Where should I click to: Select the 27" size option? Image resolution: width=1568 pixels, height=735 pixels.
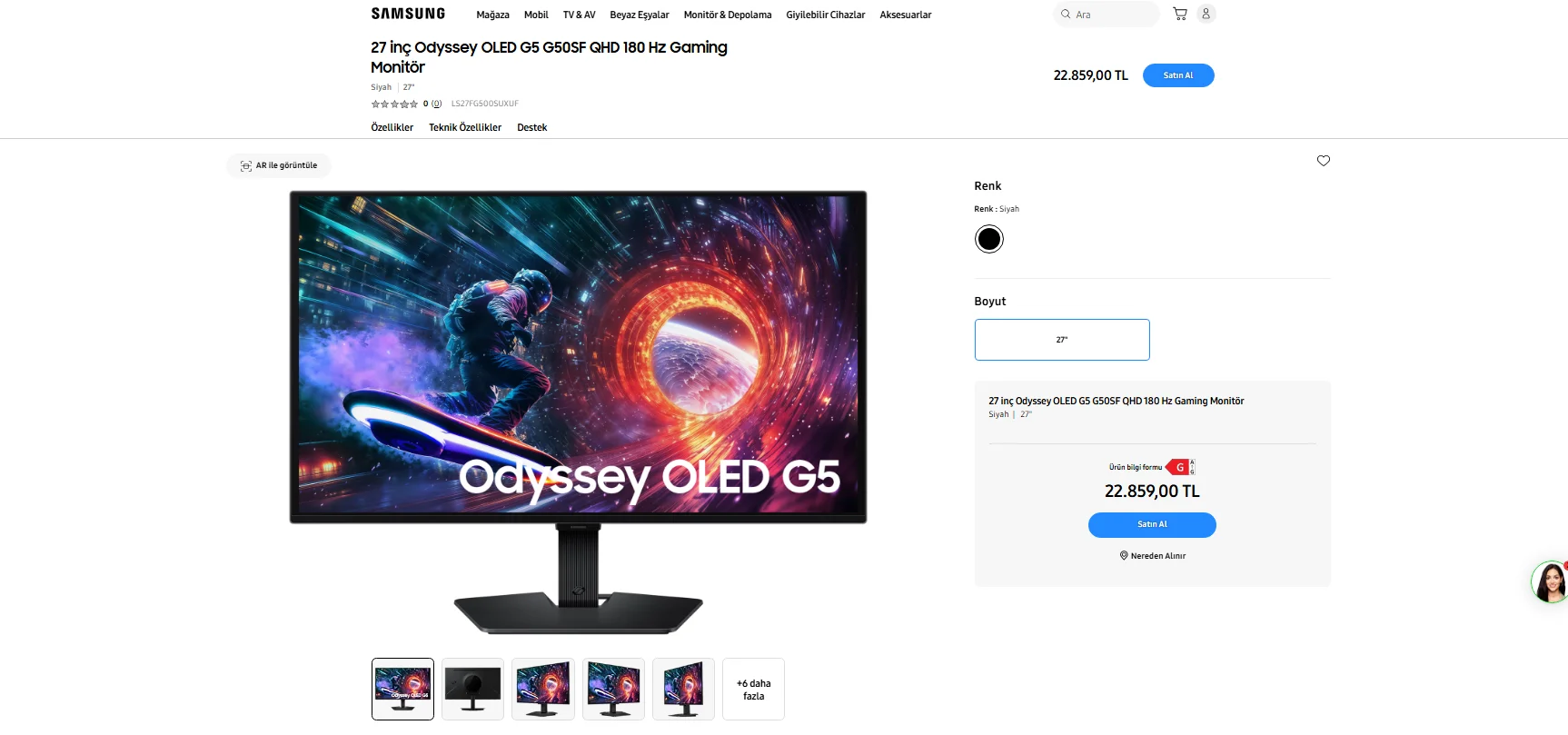click(x=1062, y=340)
